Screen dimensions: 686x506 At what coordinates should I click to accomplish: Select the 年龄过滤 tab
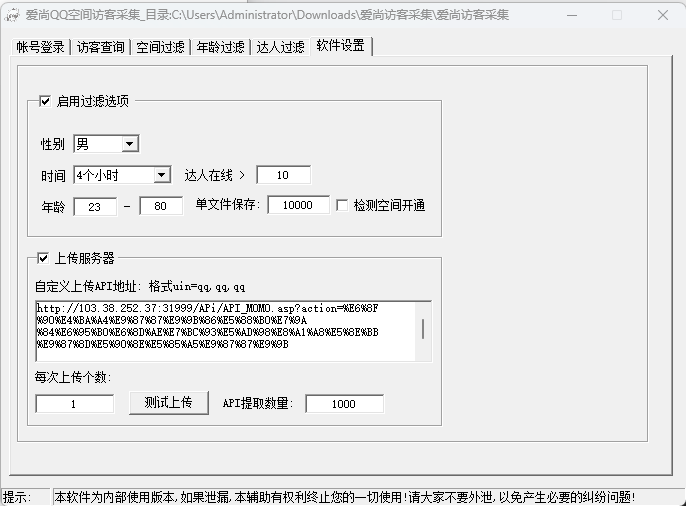click(221, 47)
